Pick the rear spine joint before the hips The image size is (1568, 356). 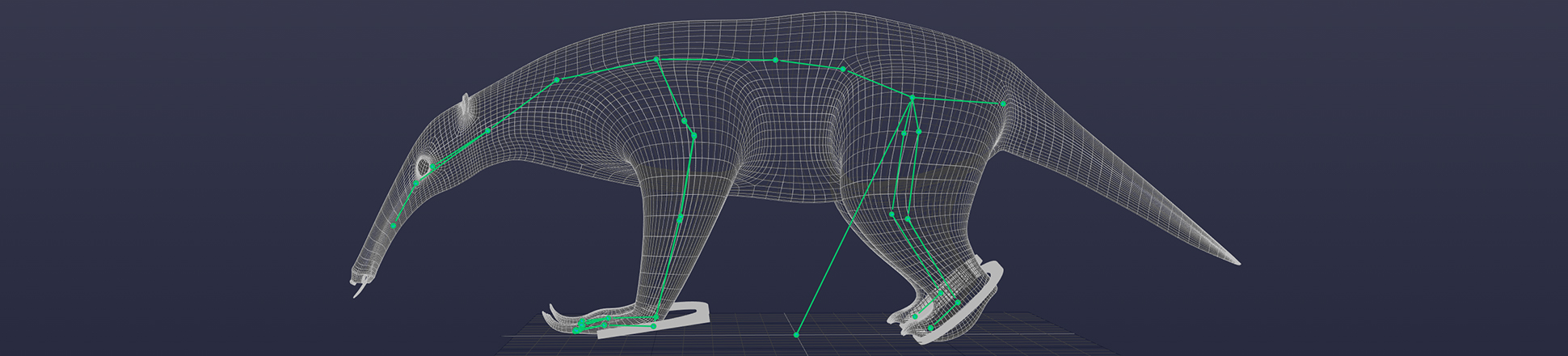coord(842,70)
